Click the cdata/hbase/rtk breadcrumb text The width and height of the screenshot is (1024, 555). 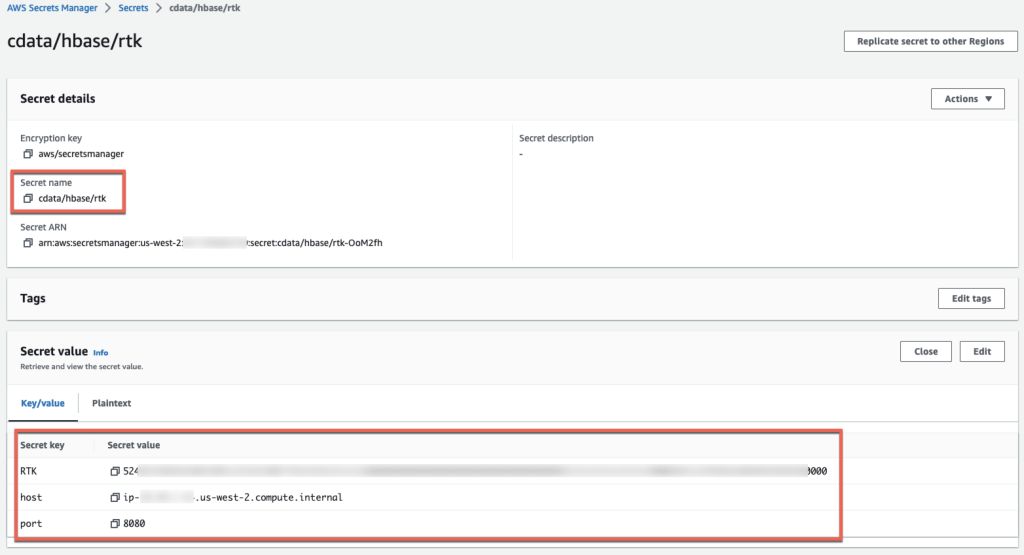coord(204,8)
